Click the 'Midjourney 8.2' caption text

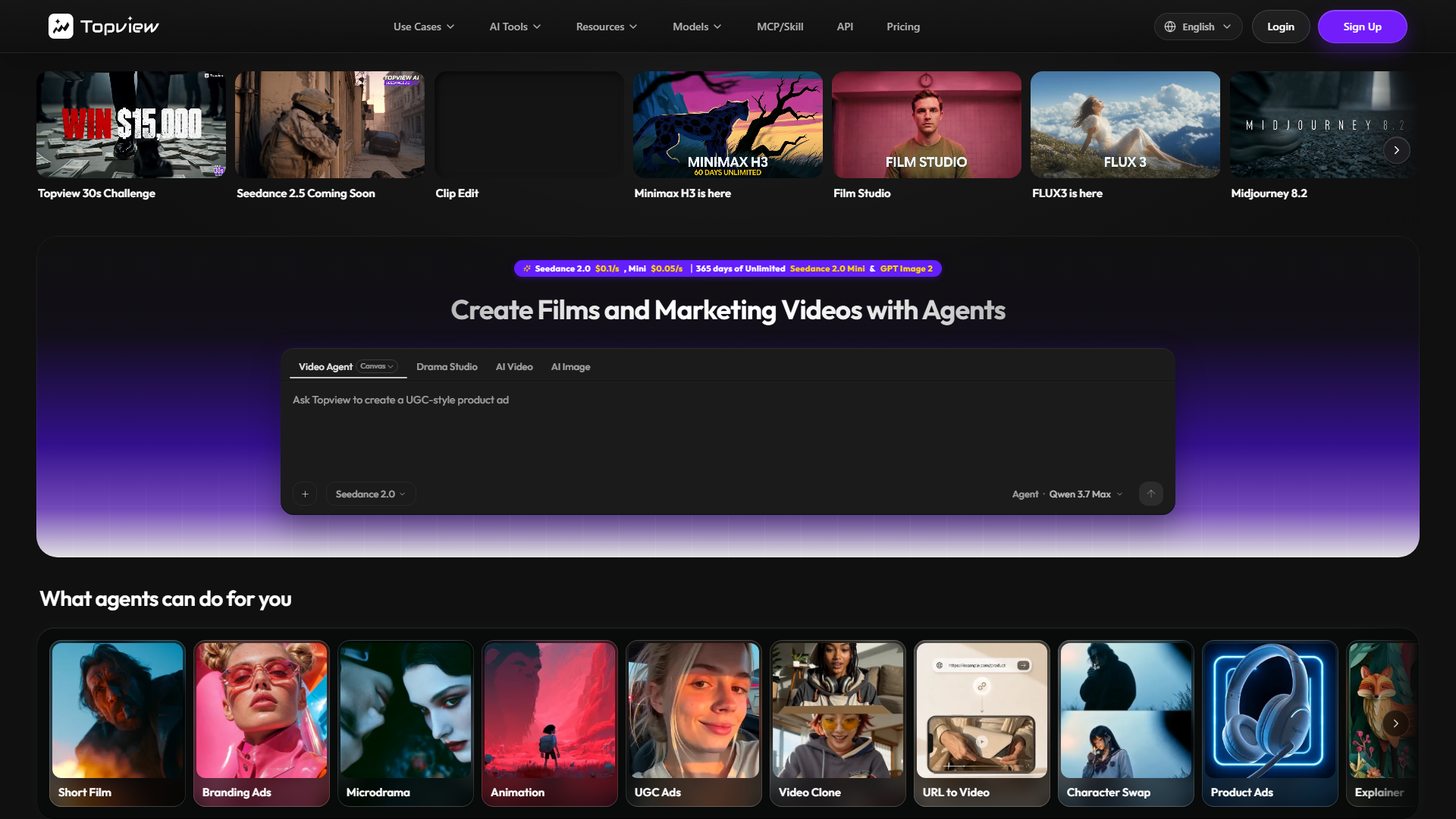1269,193
